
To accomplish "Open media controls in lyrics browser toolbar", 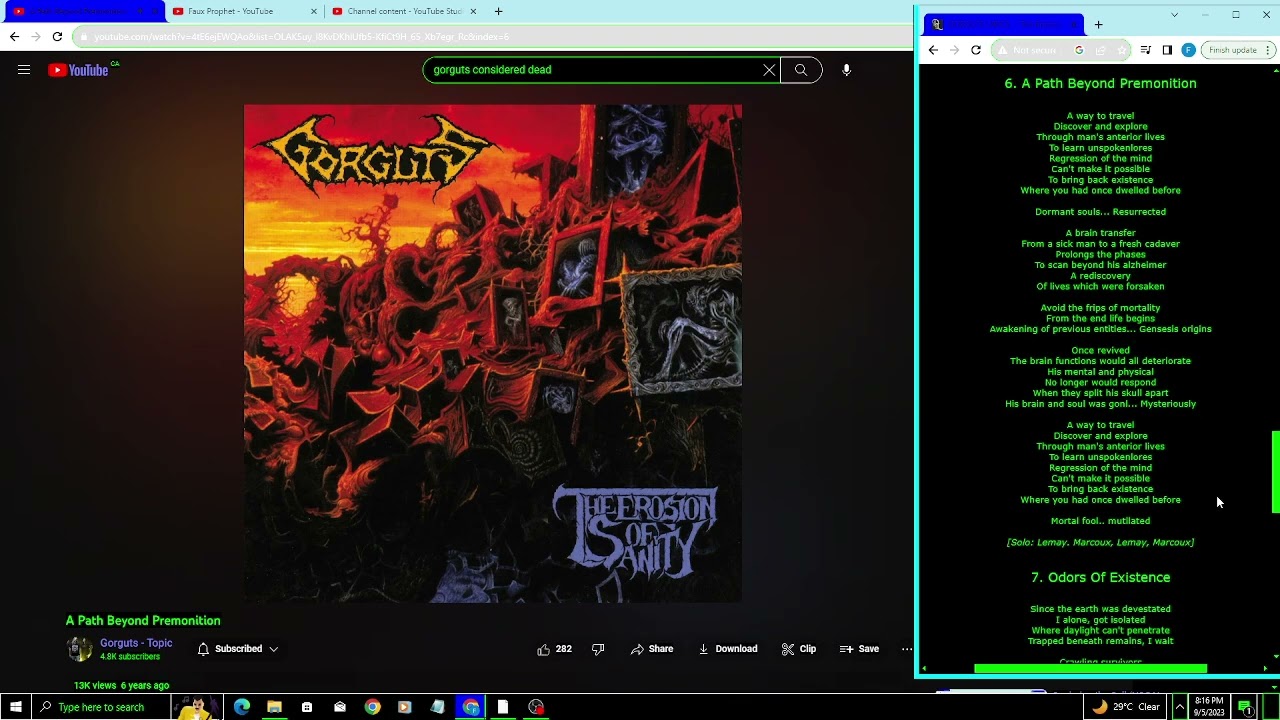I will (1146, 50).
